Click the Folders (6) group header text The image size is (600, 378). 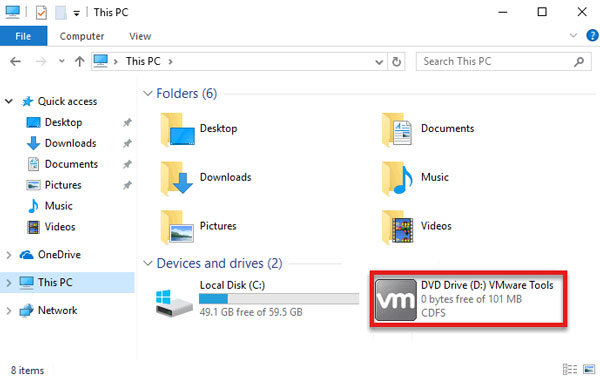[186, 93]
